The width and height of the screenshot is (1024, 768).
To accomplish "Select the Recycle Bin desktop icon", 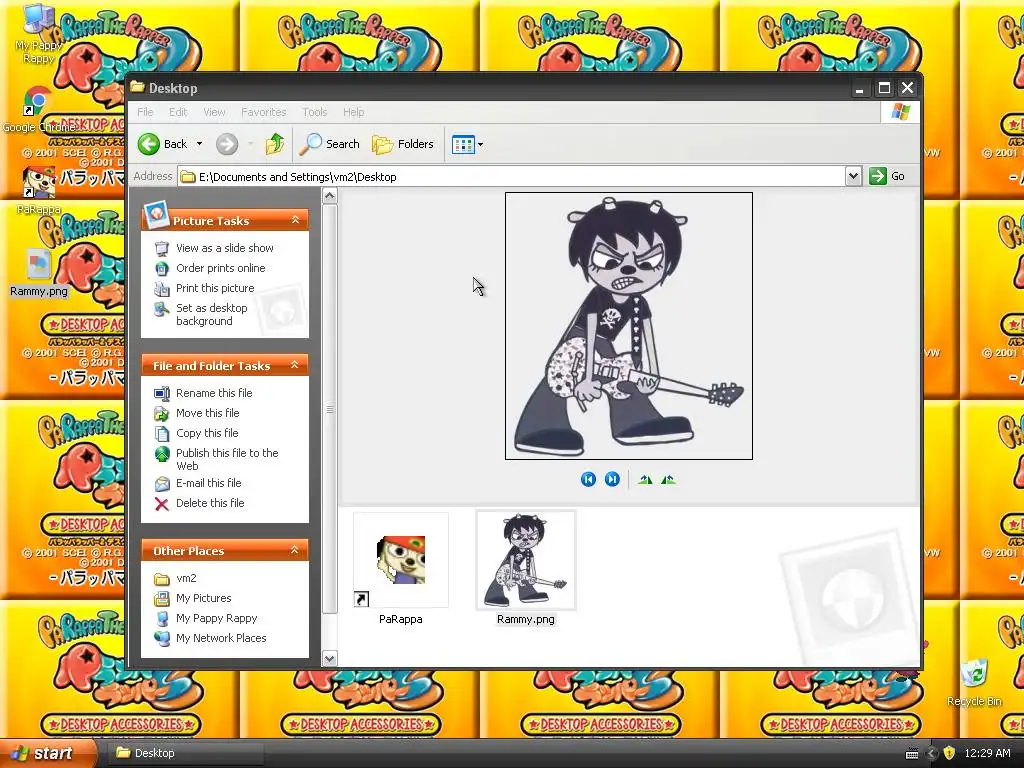I will (974, 682).
